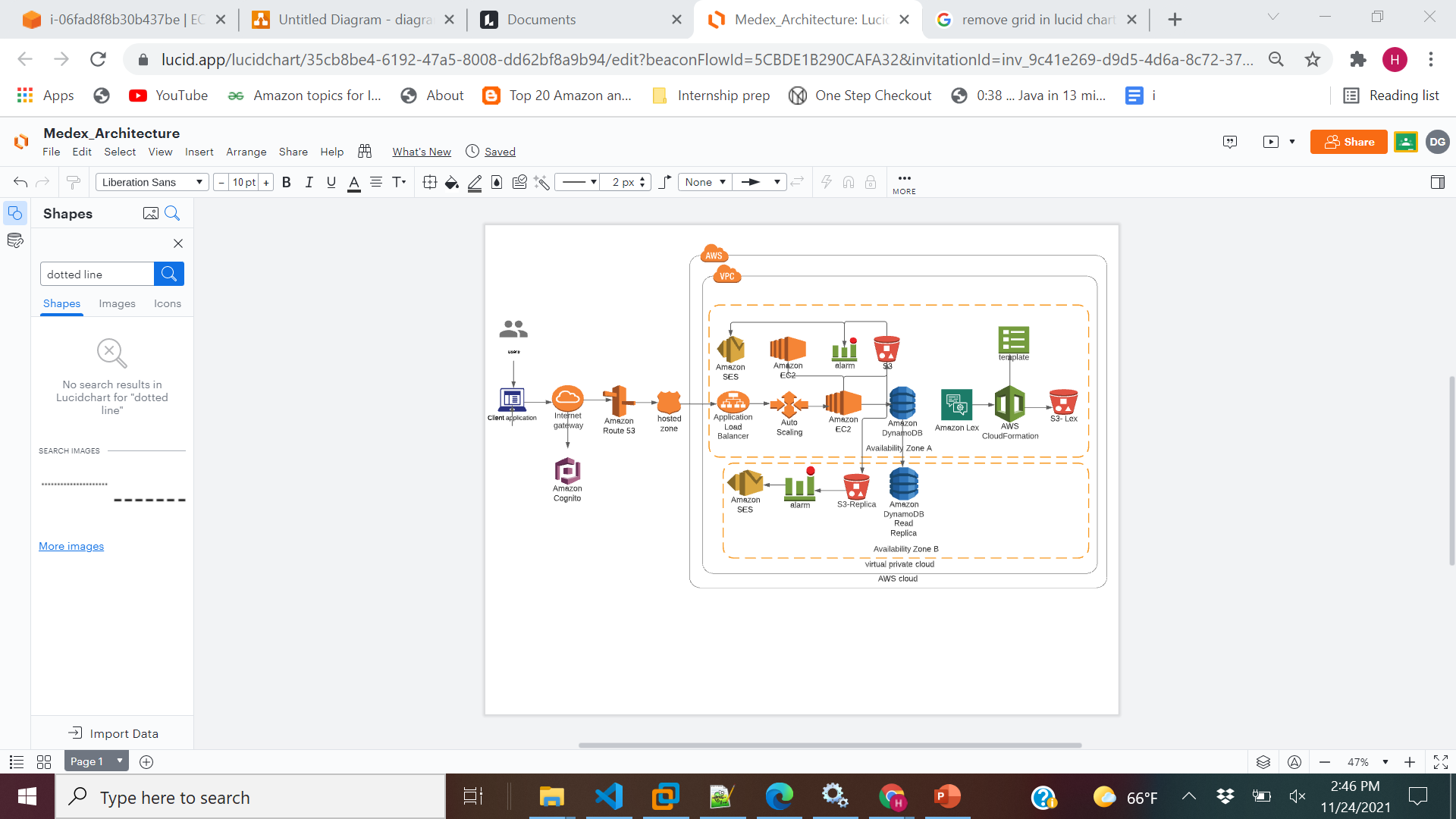Click the text color swatch button

[x=353, y=182]
